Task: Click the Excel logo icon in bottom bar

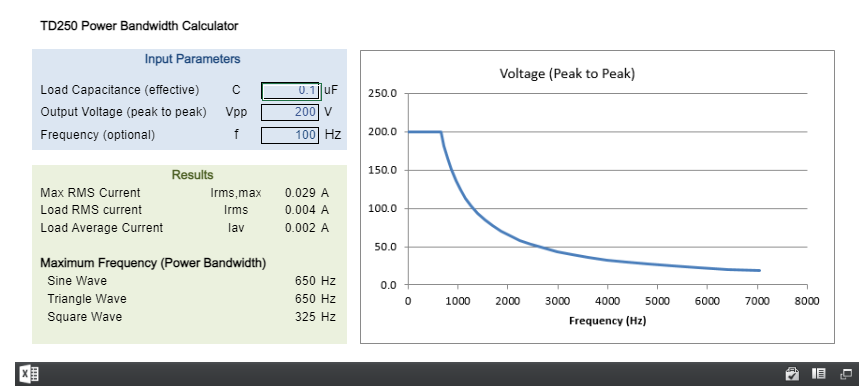Action: coord(29,374)
